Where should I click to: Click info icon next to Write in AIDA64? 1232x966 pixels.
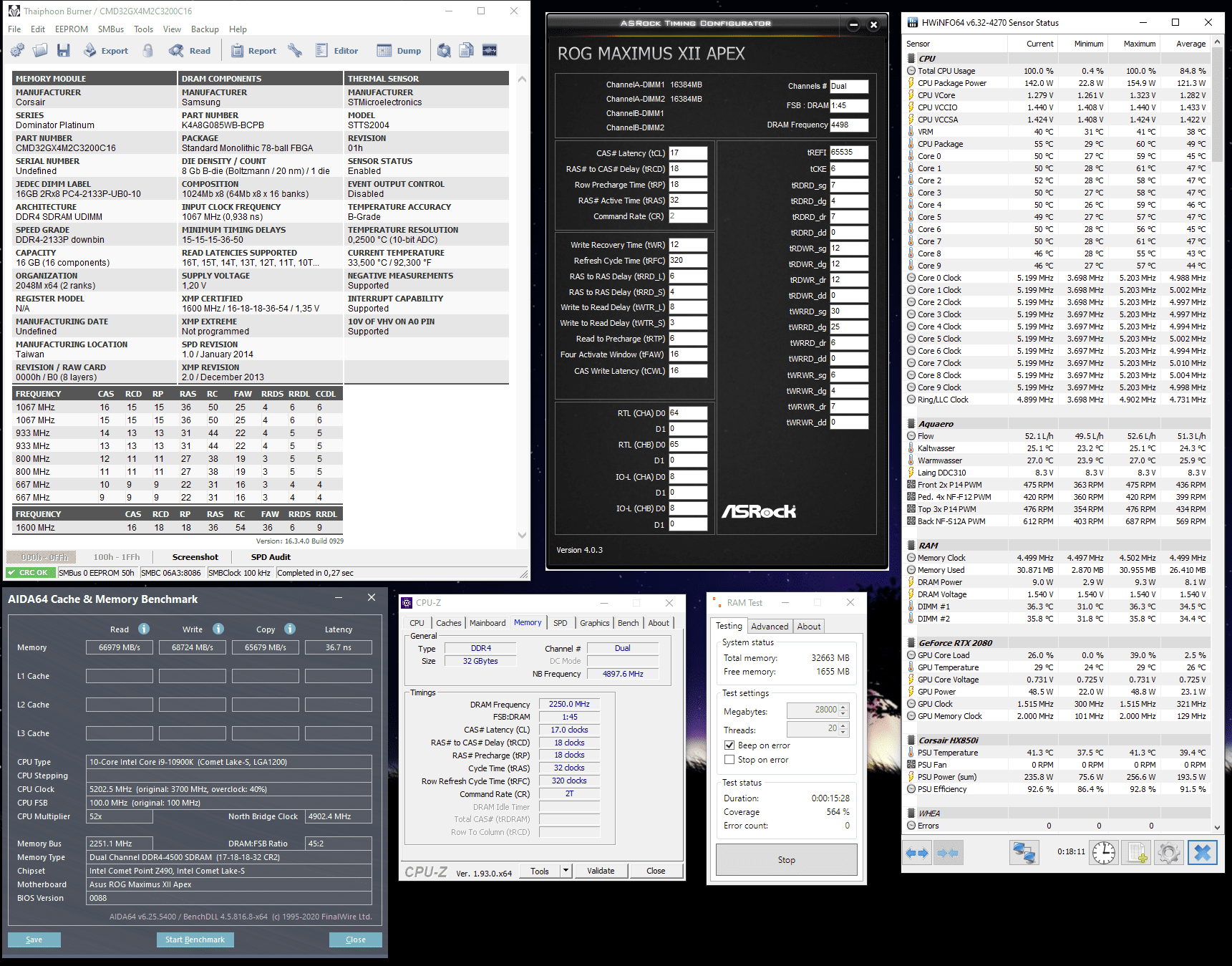(218, 629)
